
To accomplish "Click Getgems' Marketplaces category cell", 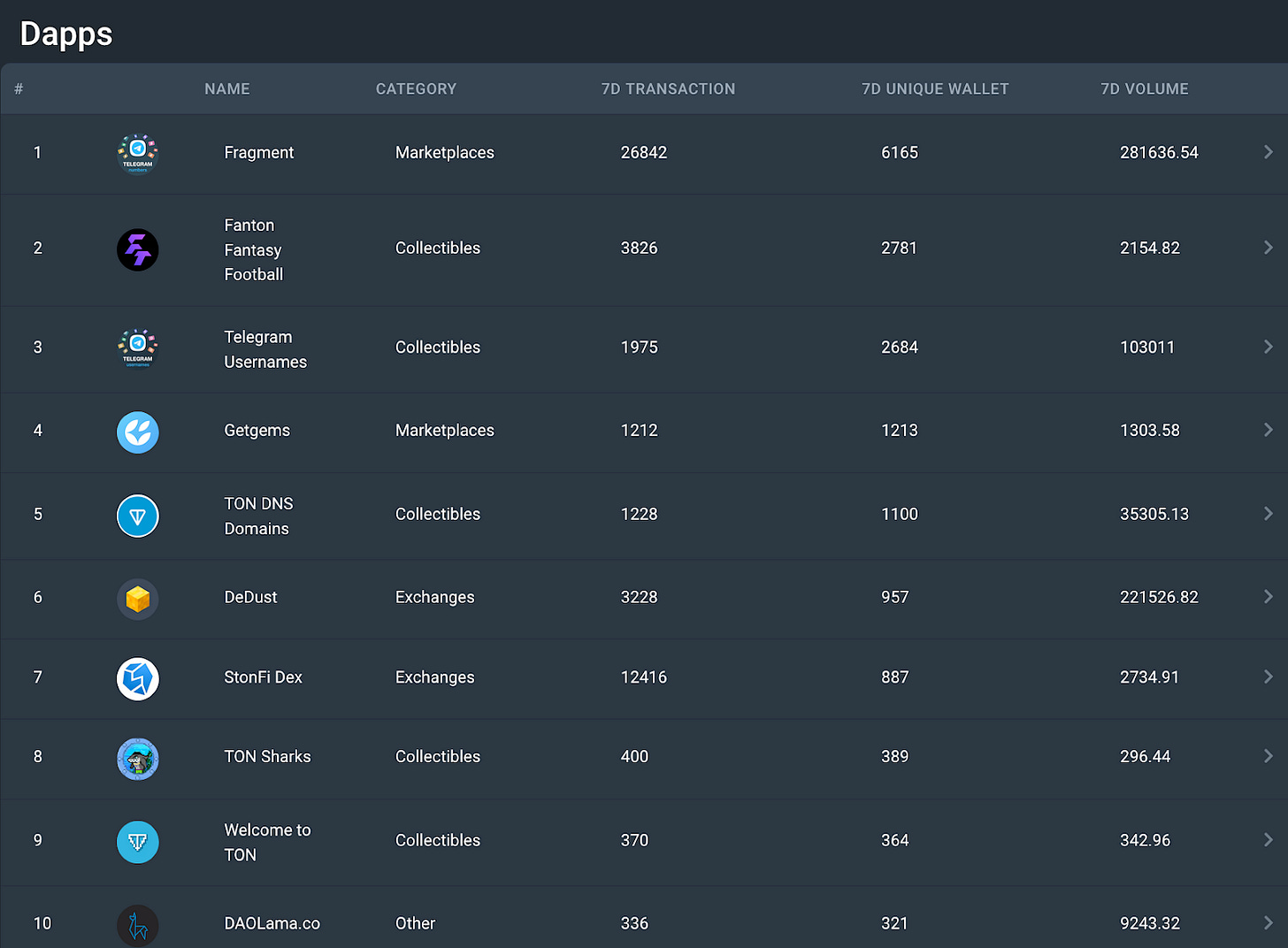I will (x=445, y=431).
